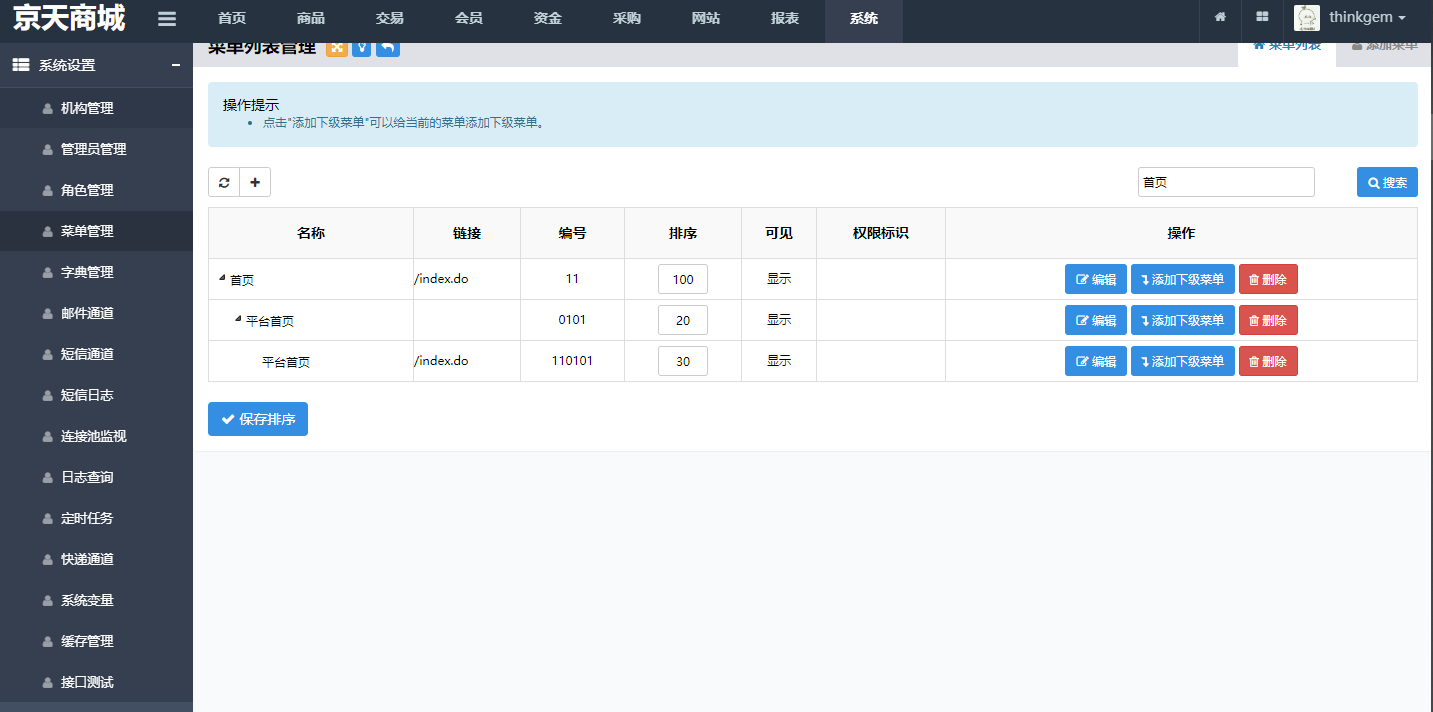
Task: Click 编辑 in the row with code 0101
Action: coord(1096,320)
